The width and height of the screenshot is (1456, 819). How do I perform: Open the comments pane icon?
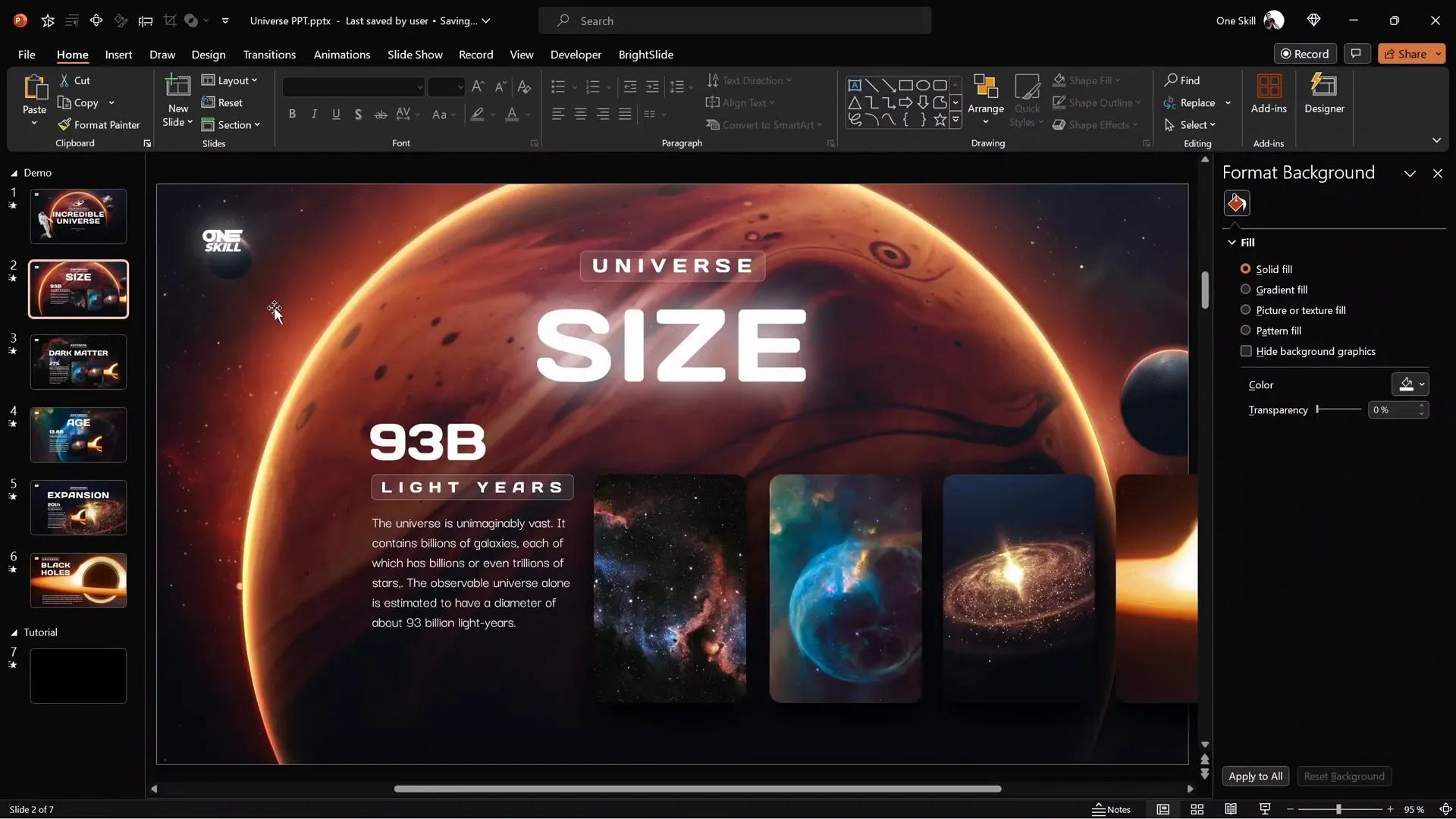tap(1356, 54)
